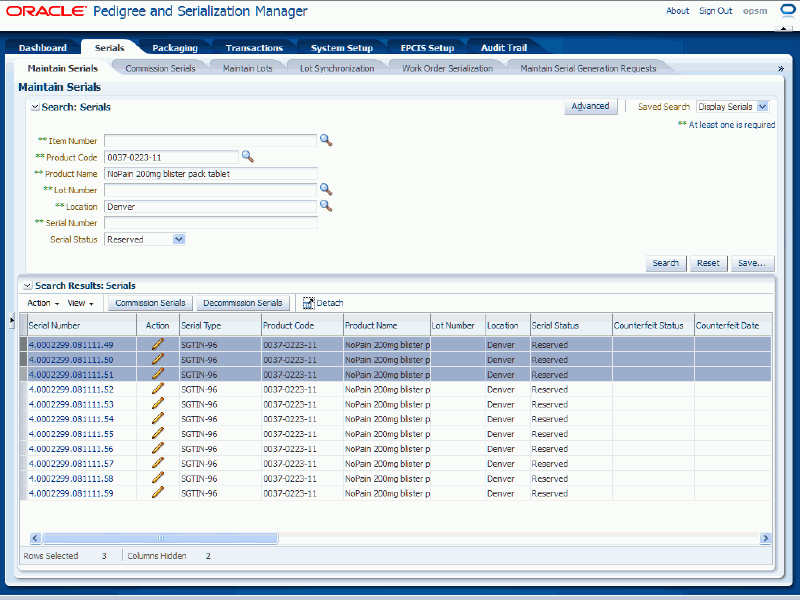Open the Lot Synchronization subtab
The width and height of the screenshot is (800, 600).
pyautogui.click(x=337, y=68)
